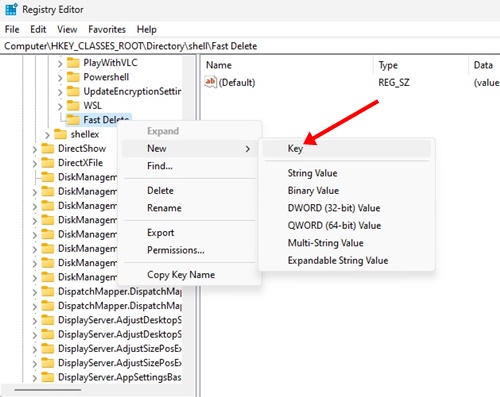
Task: Select the PlayWithVLC folder icon
Action: click(x=73, y=63)
